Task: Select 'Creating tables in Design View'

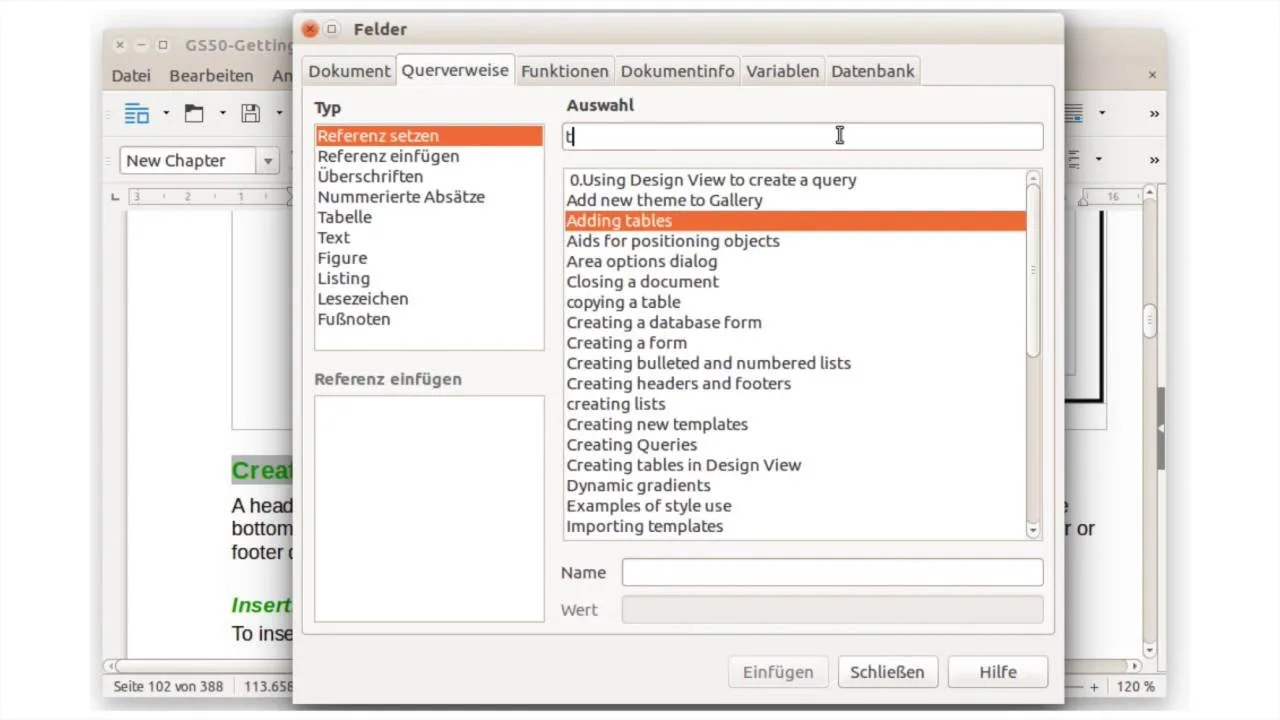Action: pyautogui.click(x=795, y=465)
